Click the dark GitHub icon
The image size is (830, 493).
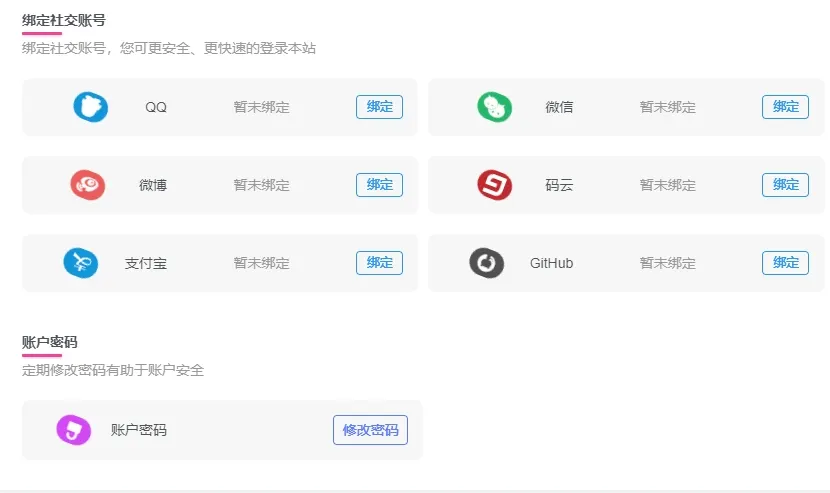pos(486,263)
